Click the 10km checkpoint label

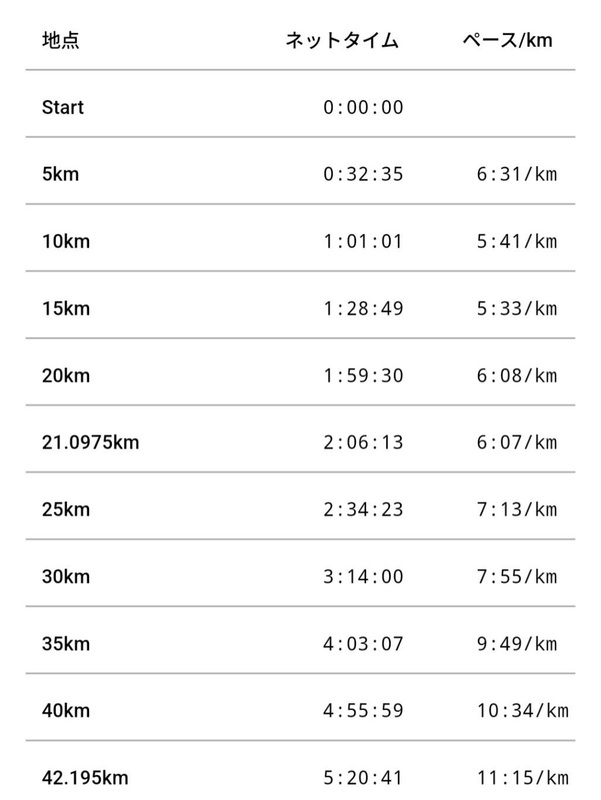(x=65, y=241)
